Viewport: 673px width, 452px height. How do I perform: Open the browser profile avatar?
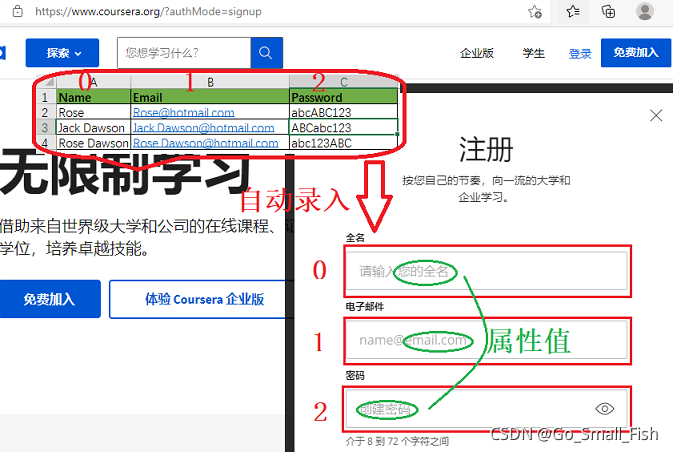tap(644, 12)
